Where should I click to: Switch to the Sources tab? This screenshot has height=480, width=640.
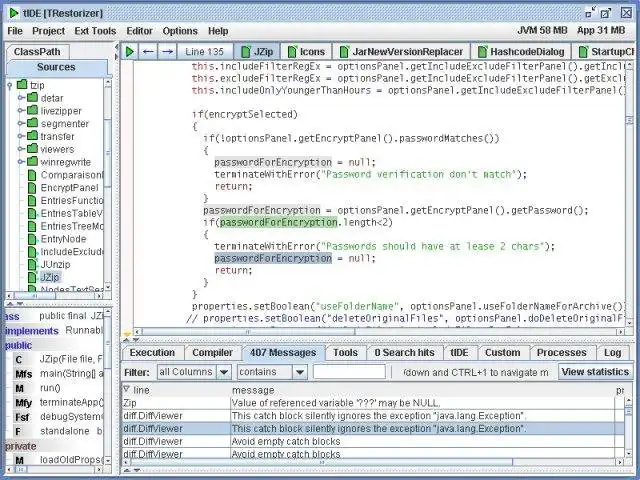coord(56,67)
